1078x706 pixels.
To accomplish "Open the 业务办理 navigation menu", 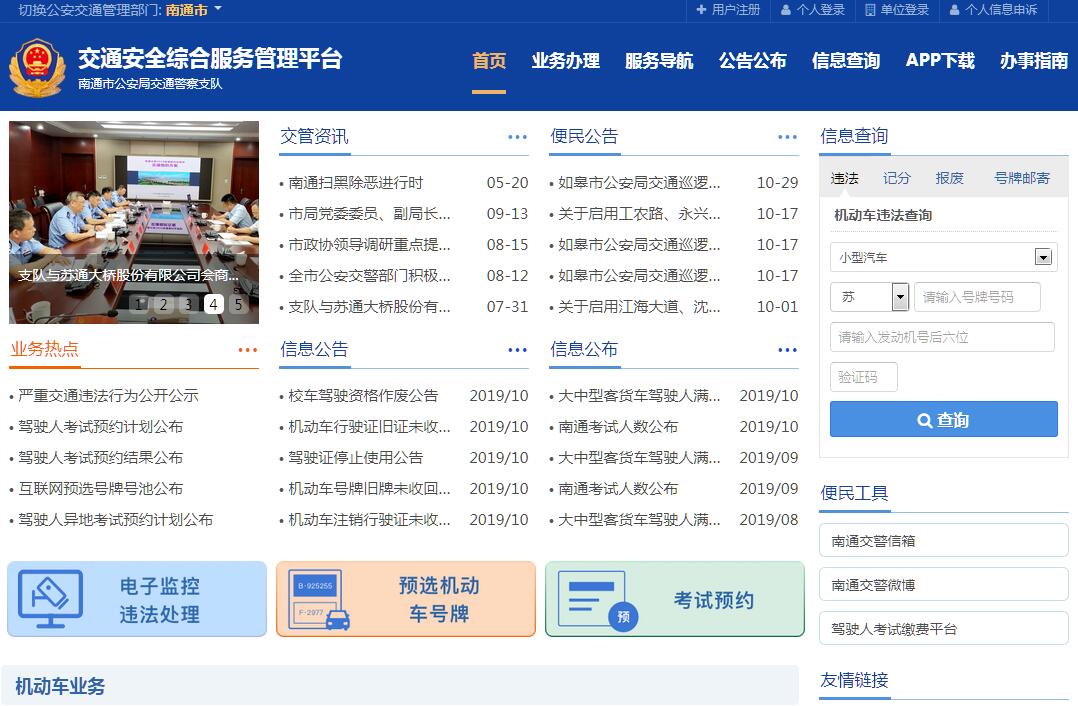I will click(565, 61).
